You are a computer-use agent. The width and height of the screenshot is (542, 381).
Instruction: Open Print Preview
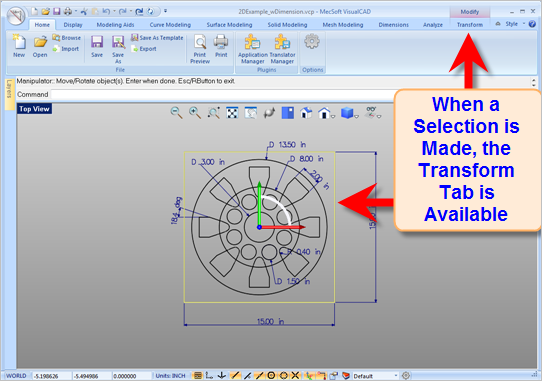point(200,49)
